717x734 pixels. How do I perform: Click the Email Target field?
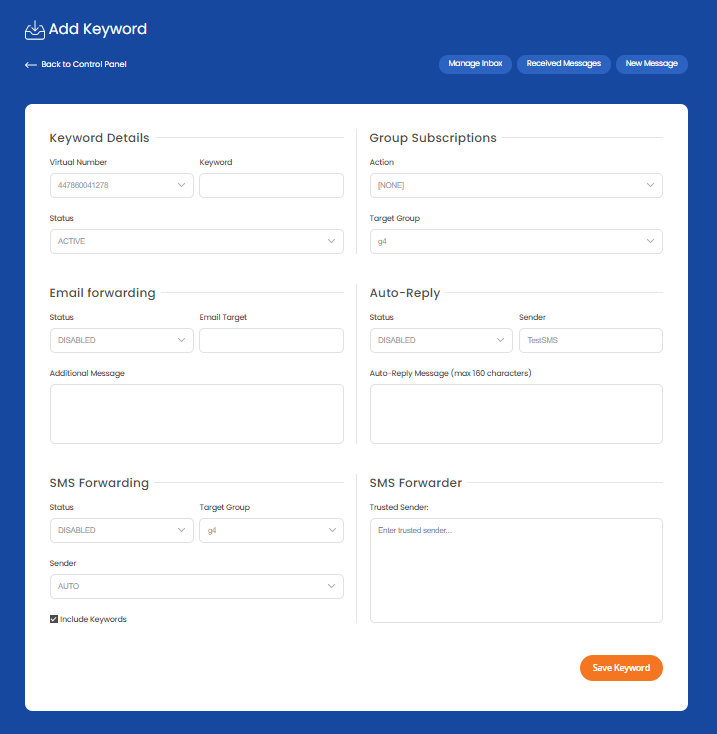pos(271,340)
